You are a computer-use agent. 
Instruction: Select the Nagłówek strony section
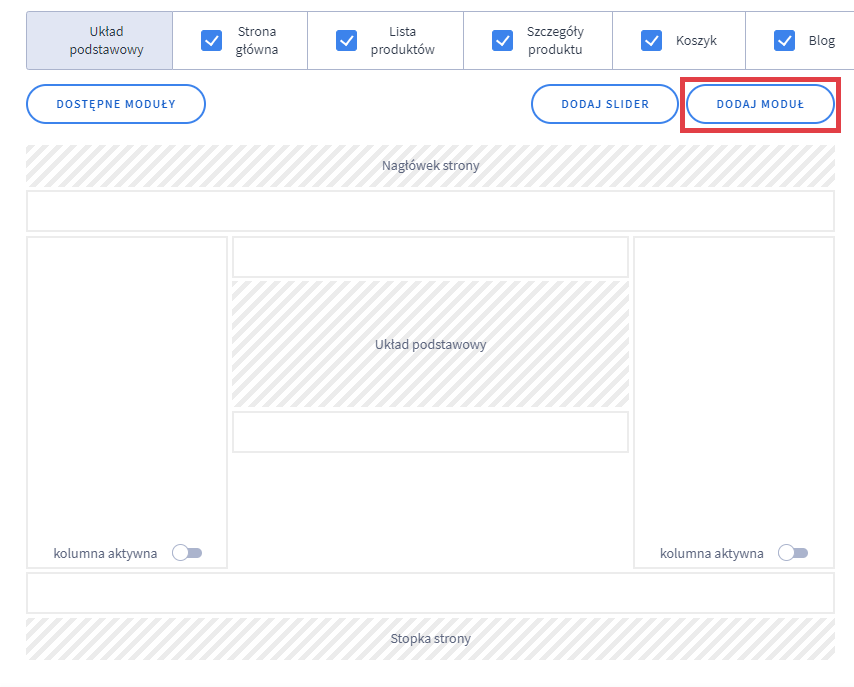click(x=430, y=166)
